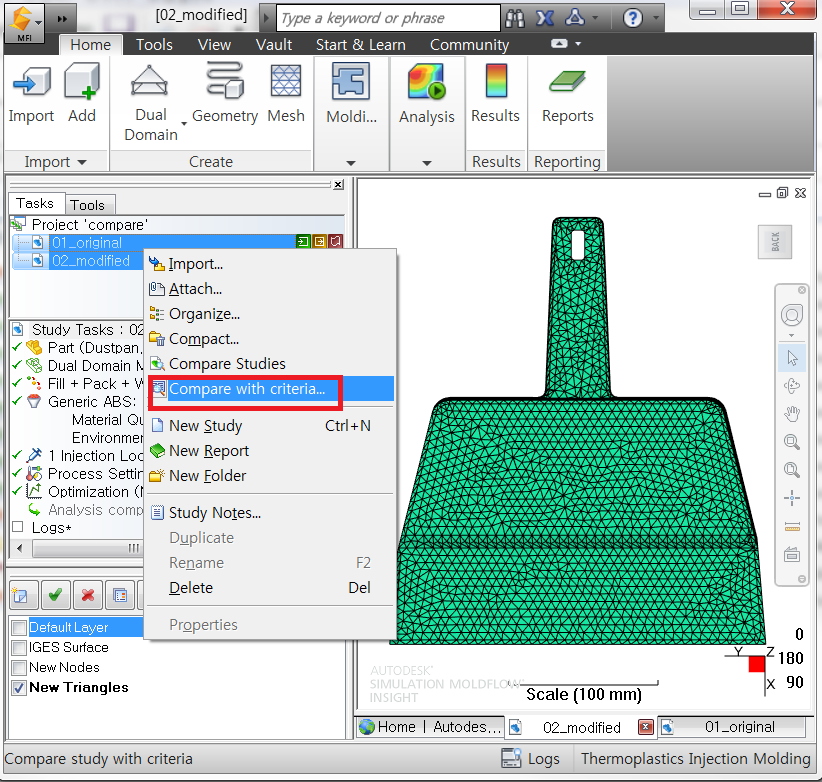Viewport: 822px width, 782px height.
Task: Click the BACK face of view cube
Action: pyautogui.click(x=775, y=242)
